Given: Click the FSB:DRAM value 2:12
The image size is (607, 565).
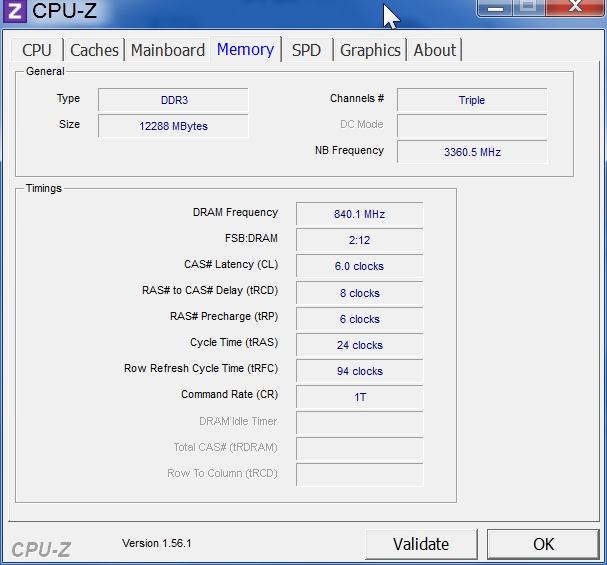Looking at the screenshot, I should [x=359, y=240].
